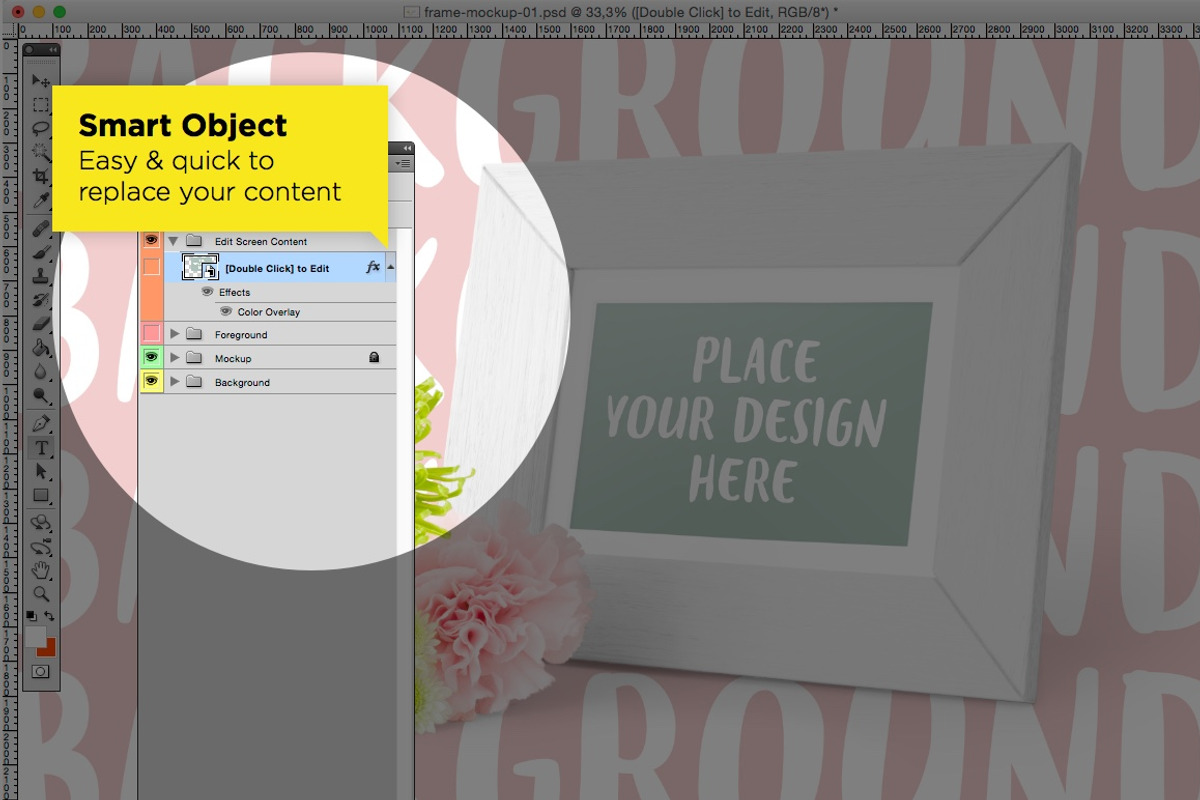
Task: Show the Foreground group
Action: pyautogui.click(x=151, y=333)
